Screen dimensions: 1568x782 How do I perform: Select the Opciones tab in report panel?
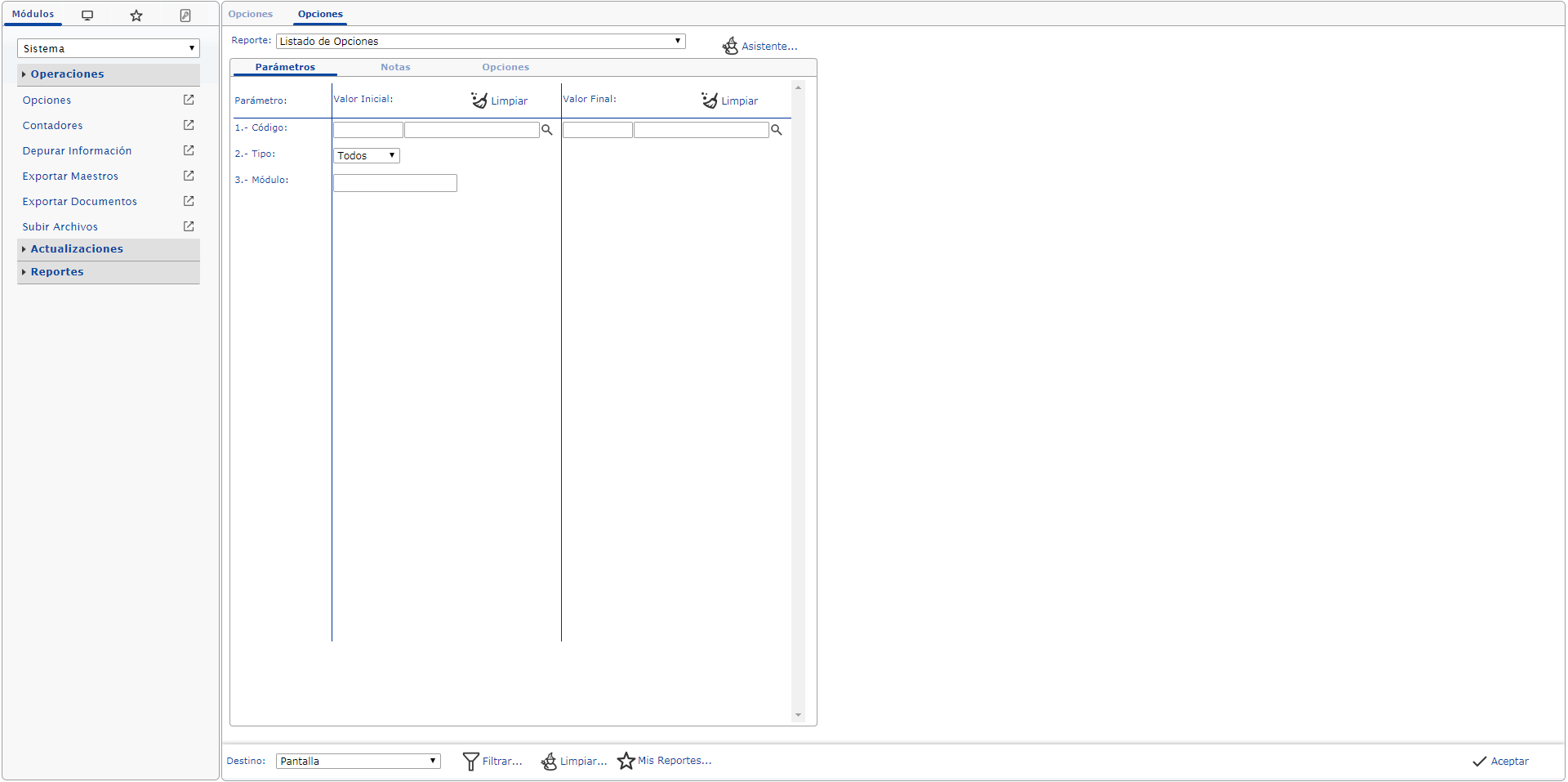[506, 67]
